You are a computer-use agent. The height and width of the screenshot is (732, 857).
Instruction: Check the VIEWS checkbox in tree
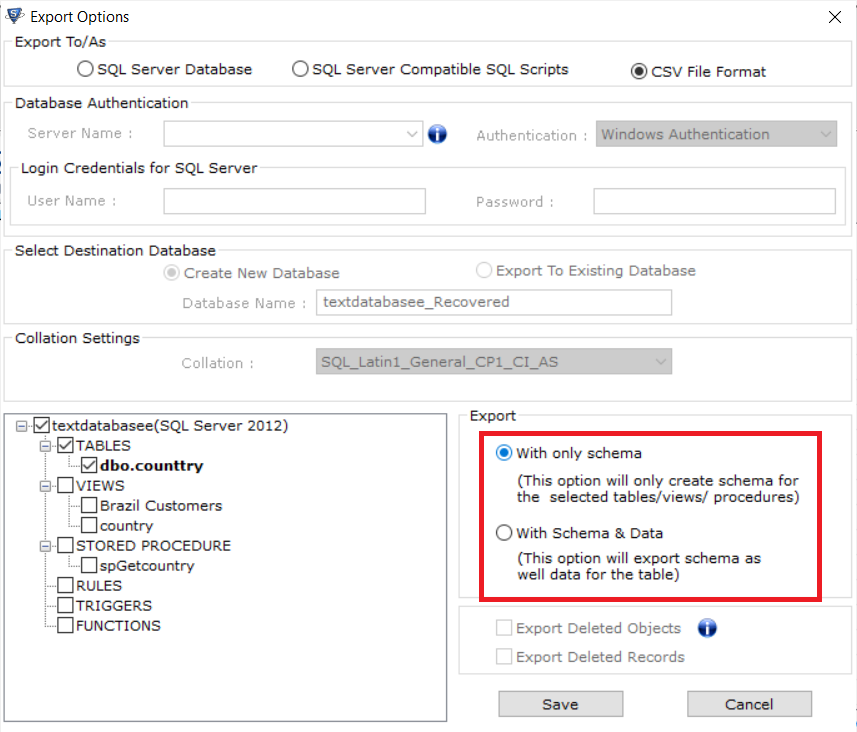65,485
